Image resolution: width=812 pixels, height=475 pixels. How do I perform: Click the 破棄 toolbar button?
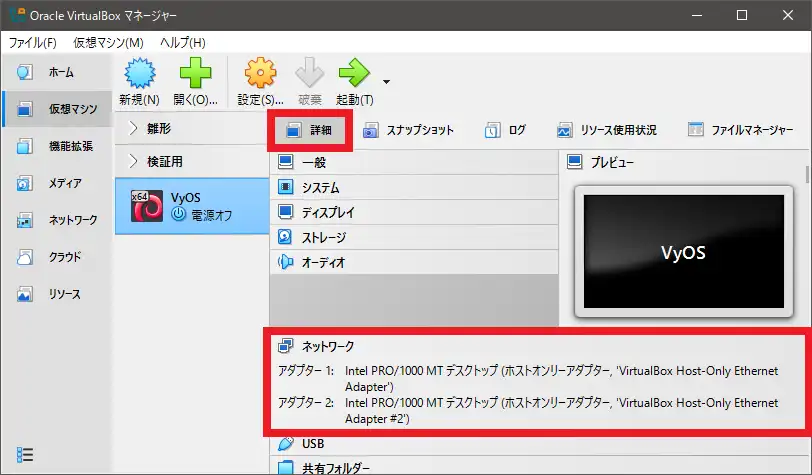pyautogui.click(x=310, y=82)
